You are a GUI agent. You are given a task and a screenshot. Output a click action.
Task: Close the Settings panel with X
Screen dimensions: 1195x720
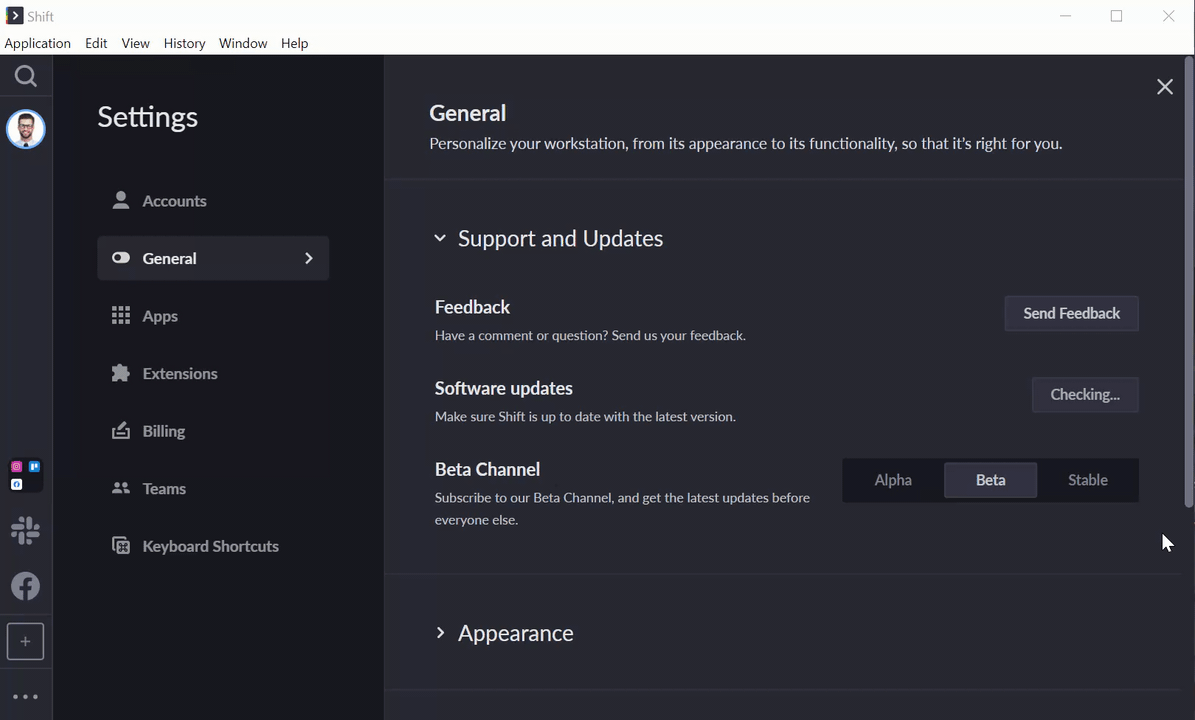pos(1165,87)
